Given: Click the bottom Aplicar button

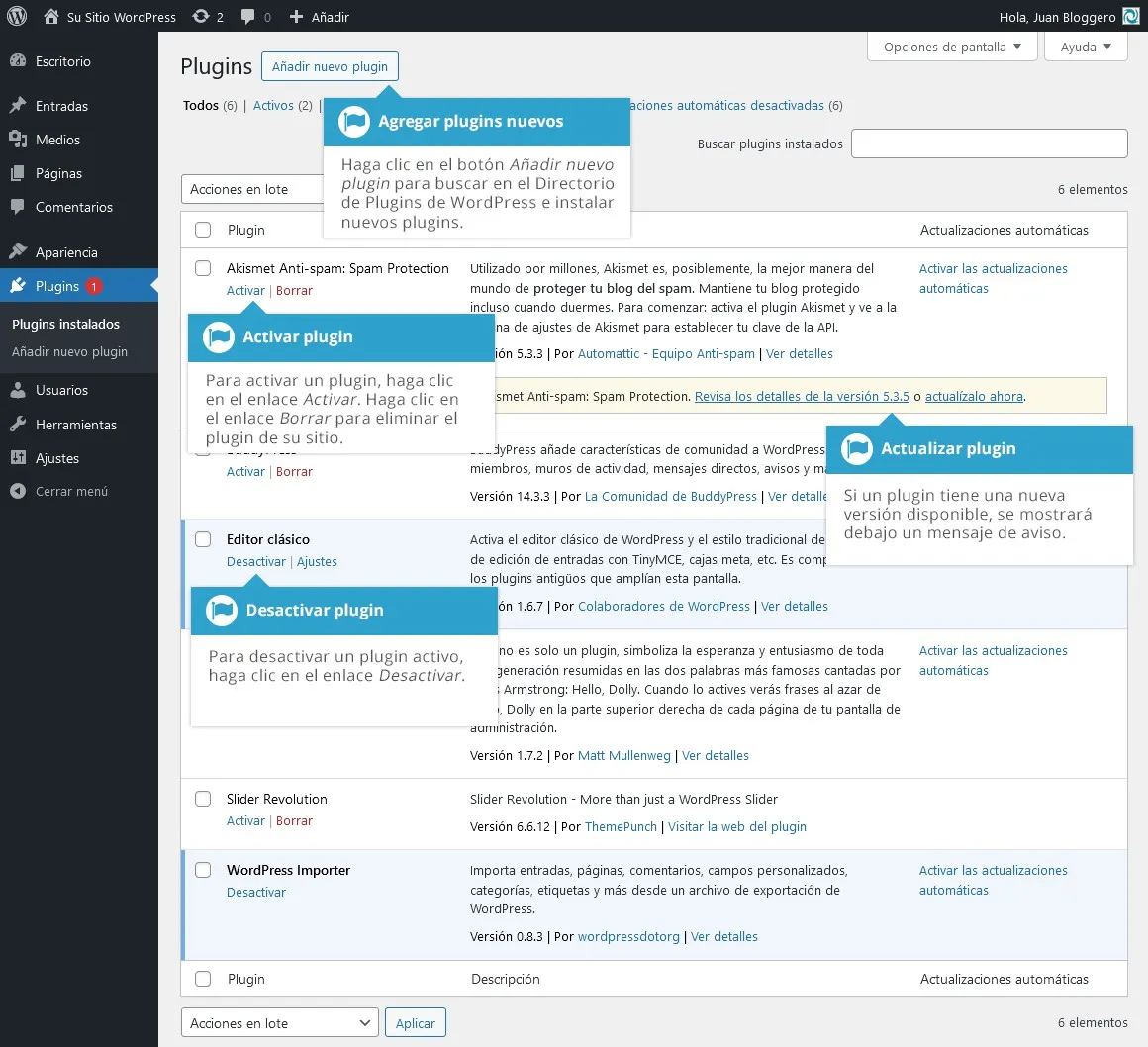Looking at the screenshot, I should (x=415, y=1023).
